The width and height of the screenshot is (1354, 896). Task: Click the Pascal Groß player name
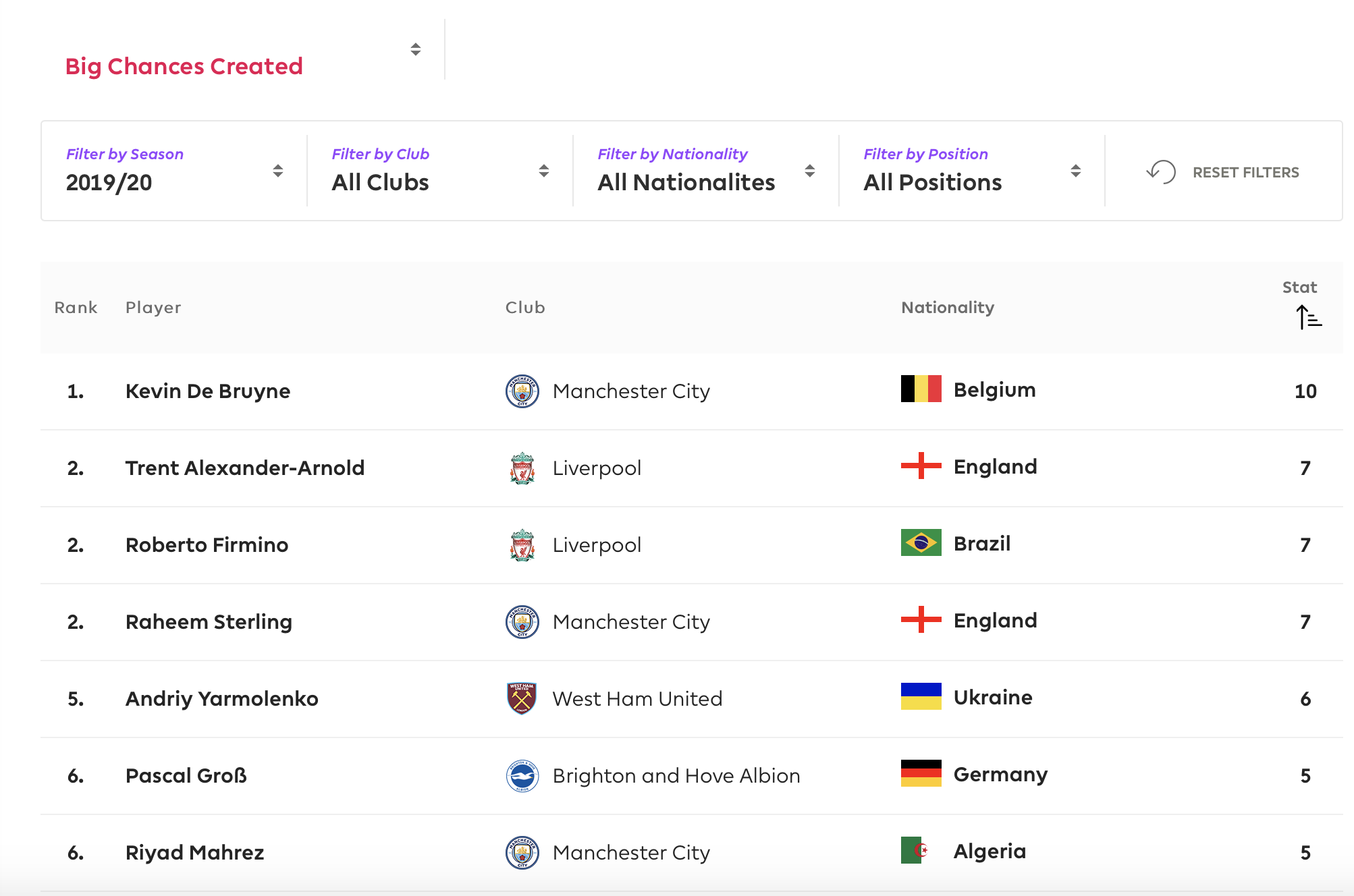point(186,776)
